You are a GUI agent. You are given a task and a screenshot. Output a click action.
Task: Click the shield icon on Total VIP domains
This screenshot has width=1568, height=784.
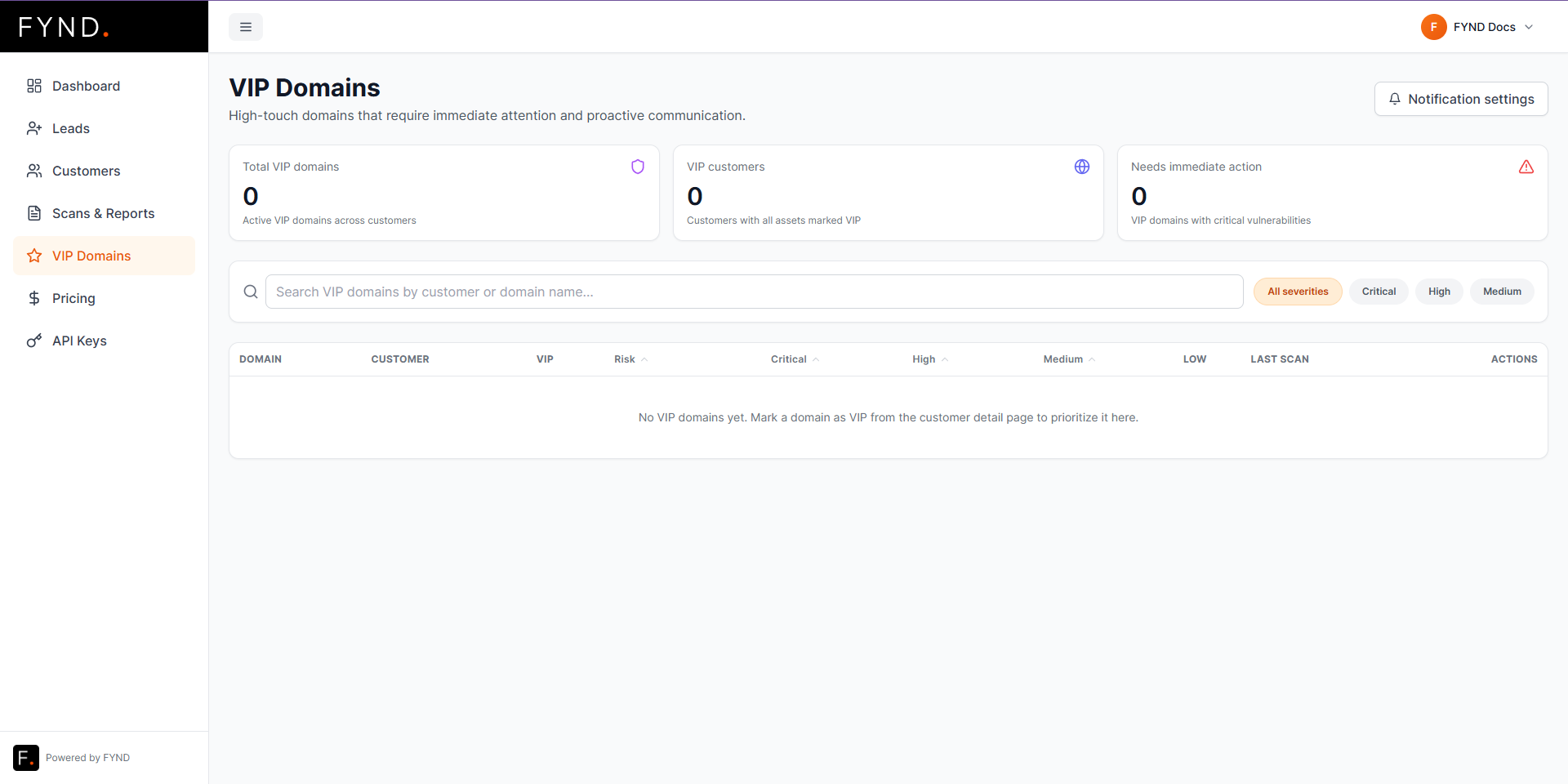tap(638, 167)
